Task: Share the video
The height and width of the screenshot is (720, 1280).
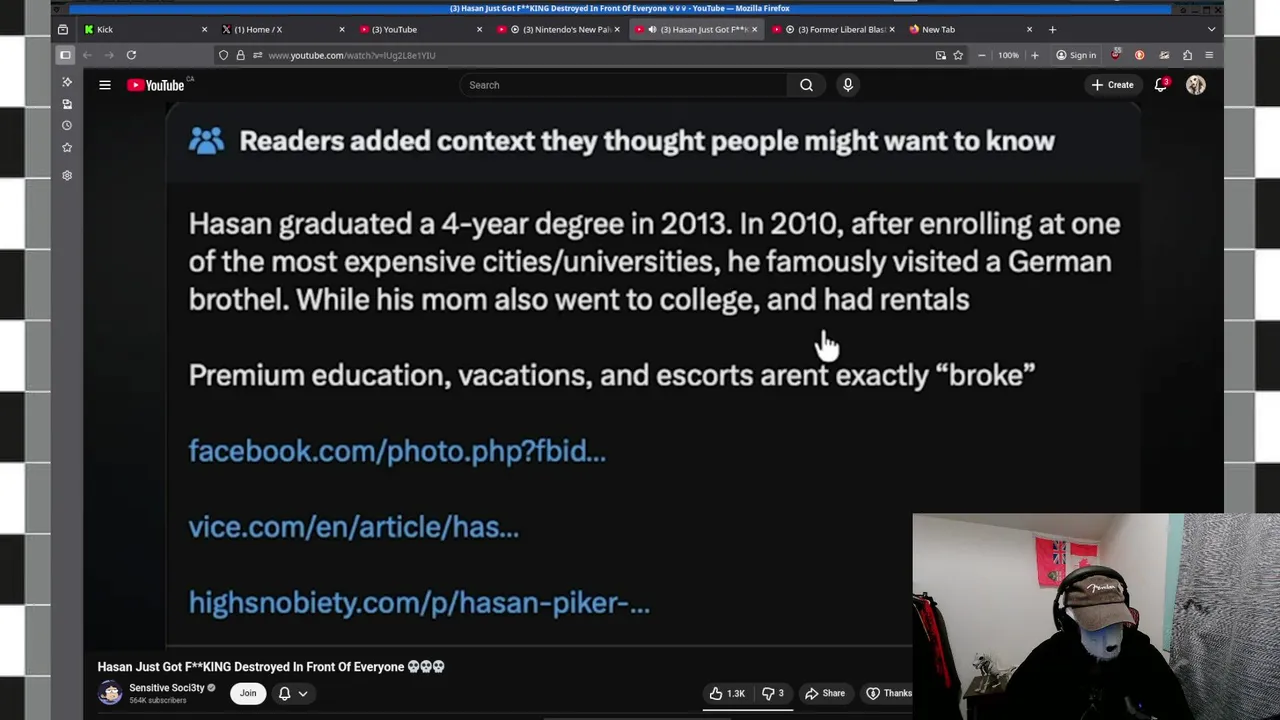Action: click(825, 693)
